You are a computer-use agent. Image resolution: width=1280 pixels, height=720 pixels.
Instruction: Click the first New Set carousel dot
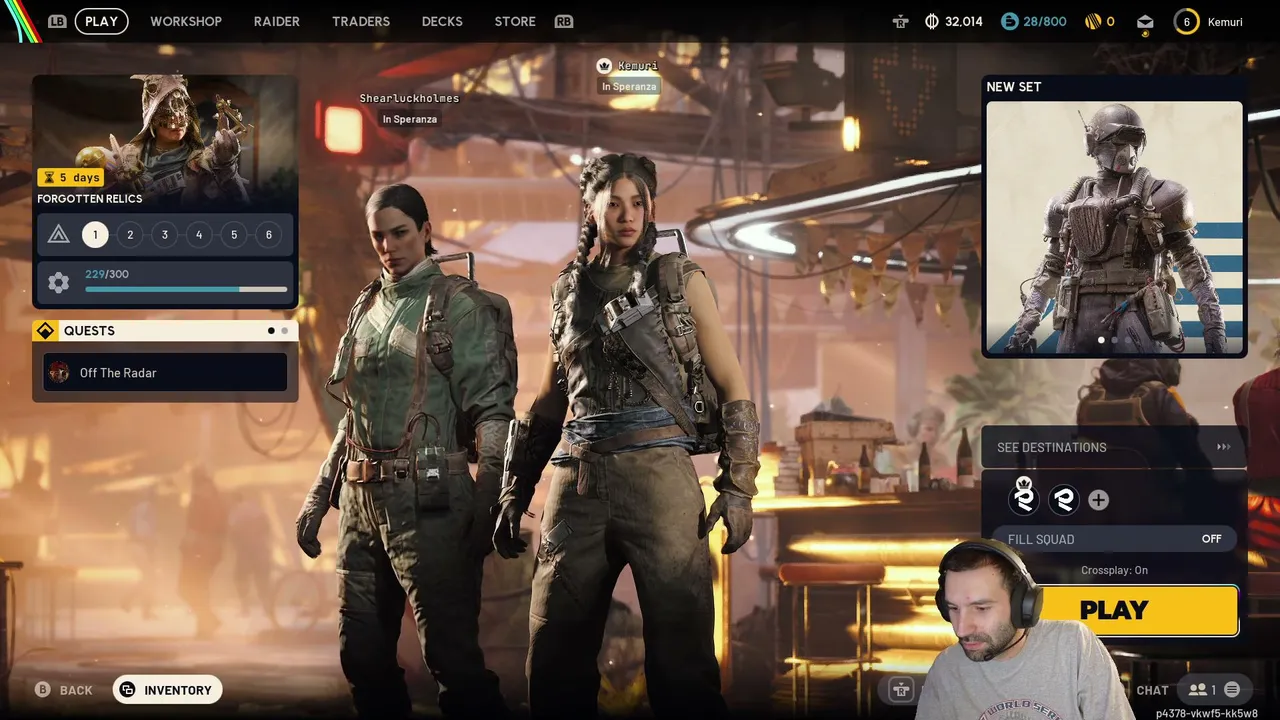click(1102, 340)
